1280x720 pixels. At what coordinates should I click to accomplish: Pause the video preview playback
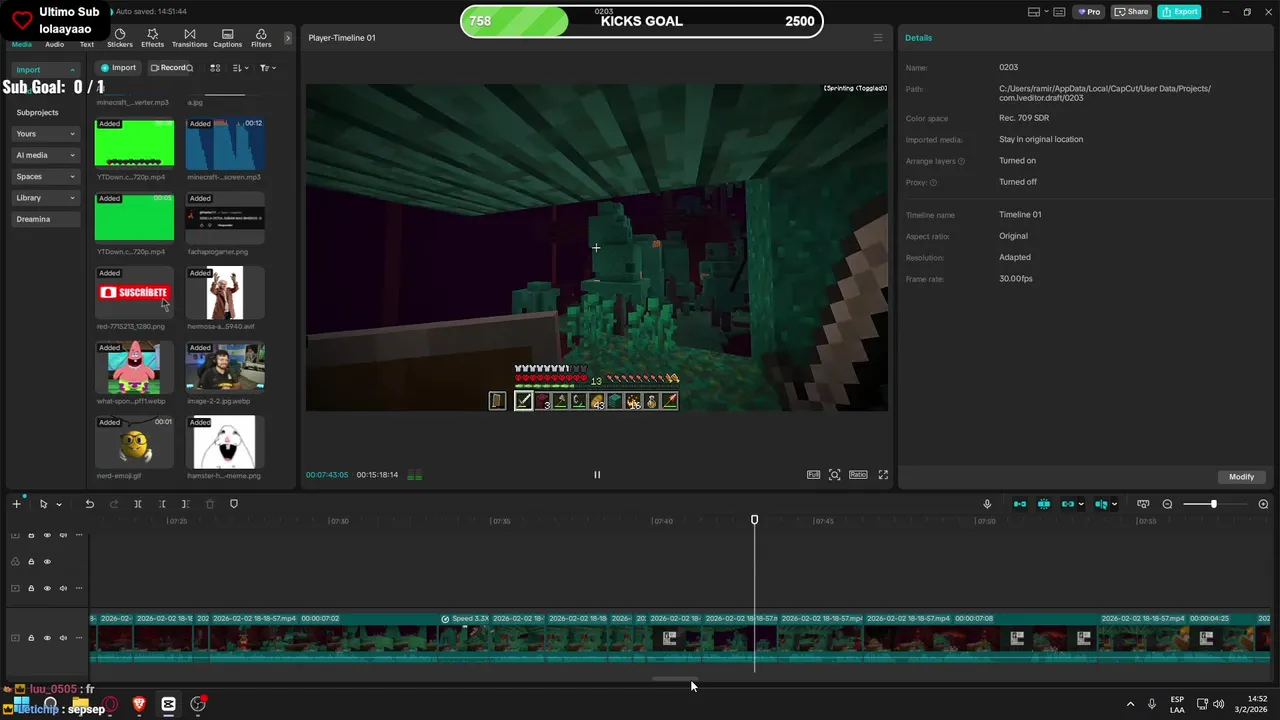tap(597, 475)
